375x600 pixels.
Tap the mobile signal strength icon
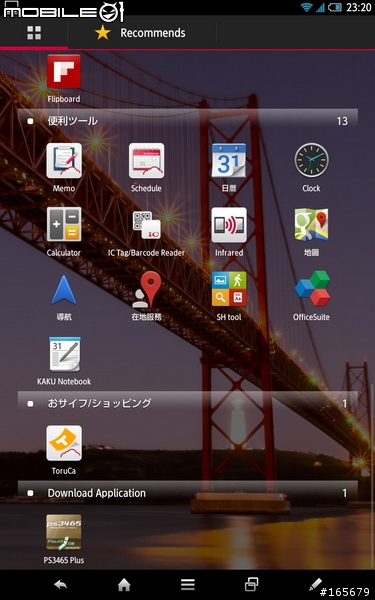coord(320,7)
